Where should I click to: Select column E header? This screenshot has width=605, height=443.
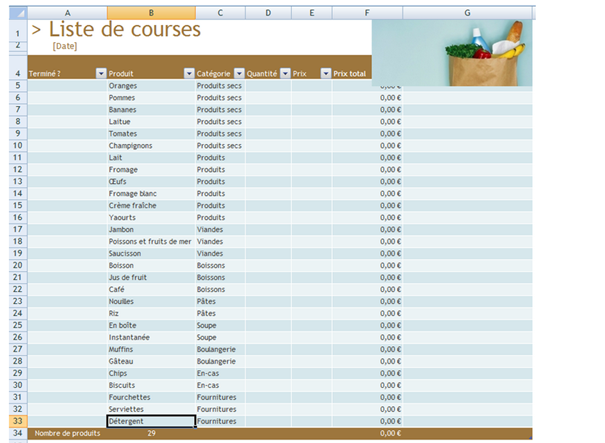click(312, 13)
